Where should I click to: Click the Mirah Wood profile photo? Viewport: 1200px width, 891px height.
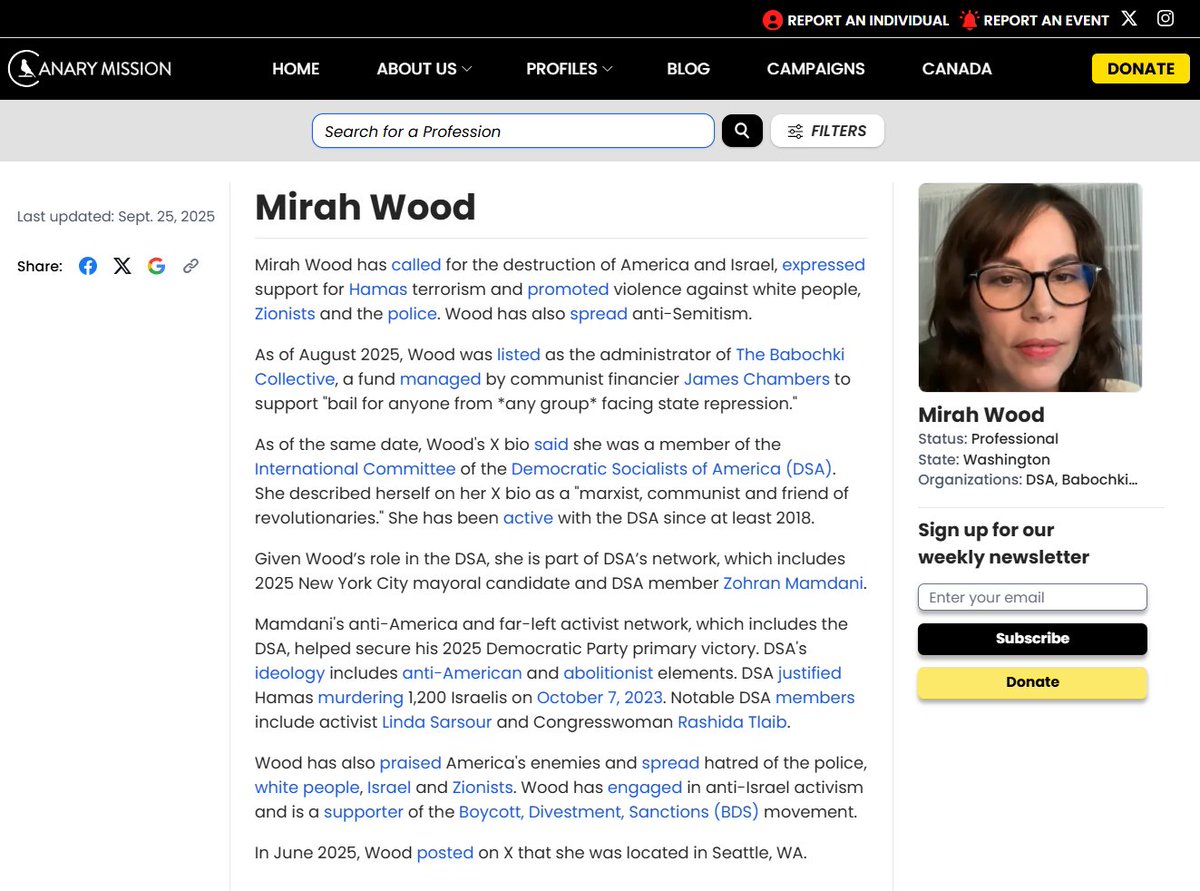1030,287
